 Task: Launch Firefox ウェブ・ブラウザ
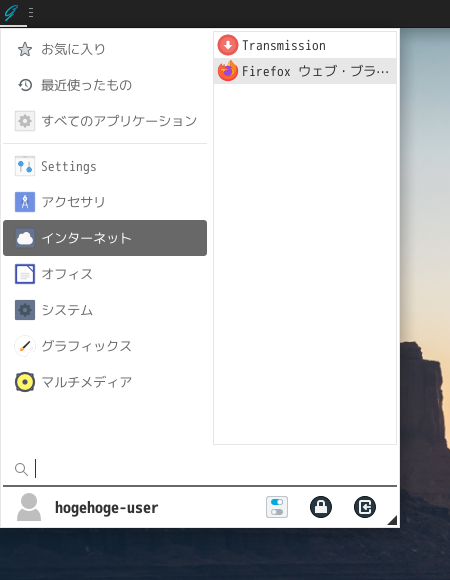click(x=305, y=71)
